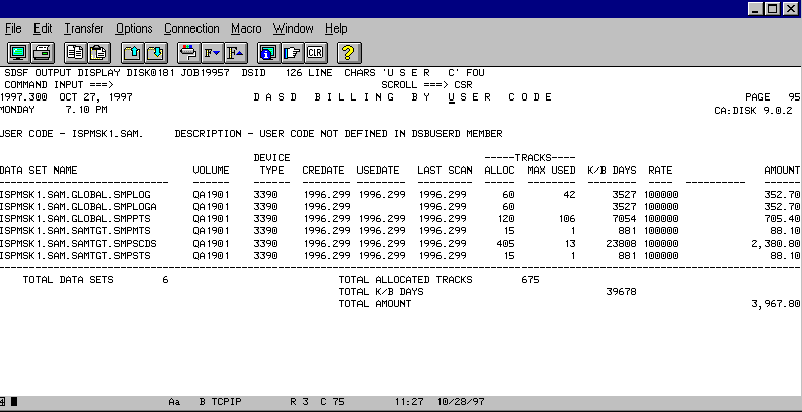Click the K/B DAYS column header
Viewport: 802px width, 412px height.
tap(612, 170)
